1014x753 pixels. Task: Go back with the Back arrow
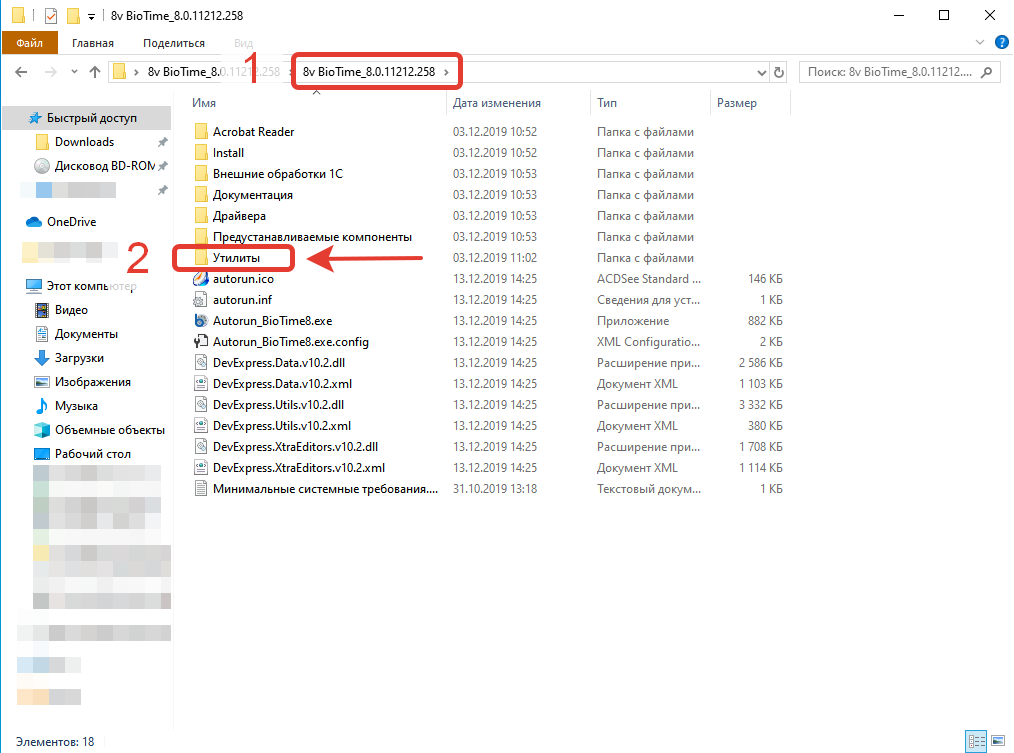tap(21, 72)
